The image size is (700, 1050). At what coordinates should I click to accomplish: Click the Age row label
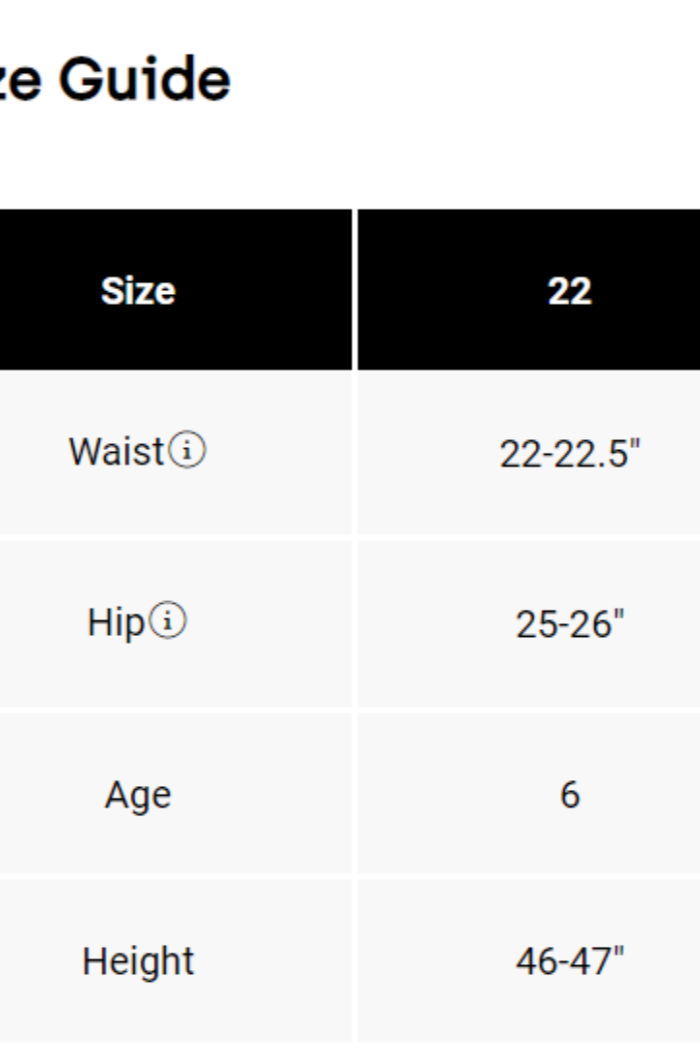(x=138, y=796)
